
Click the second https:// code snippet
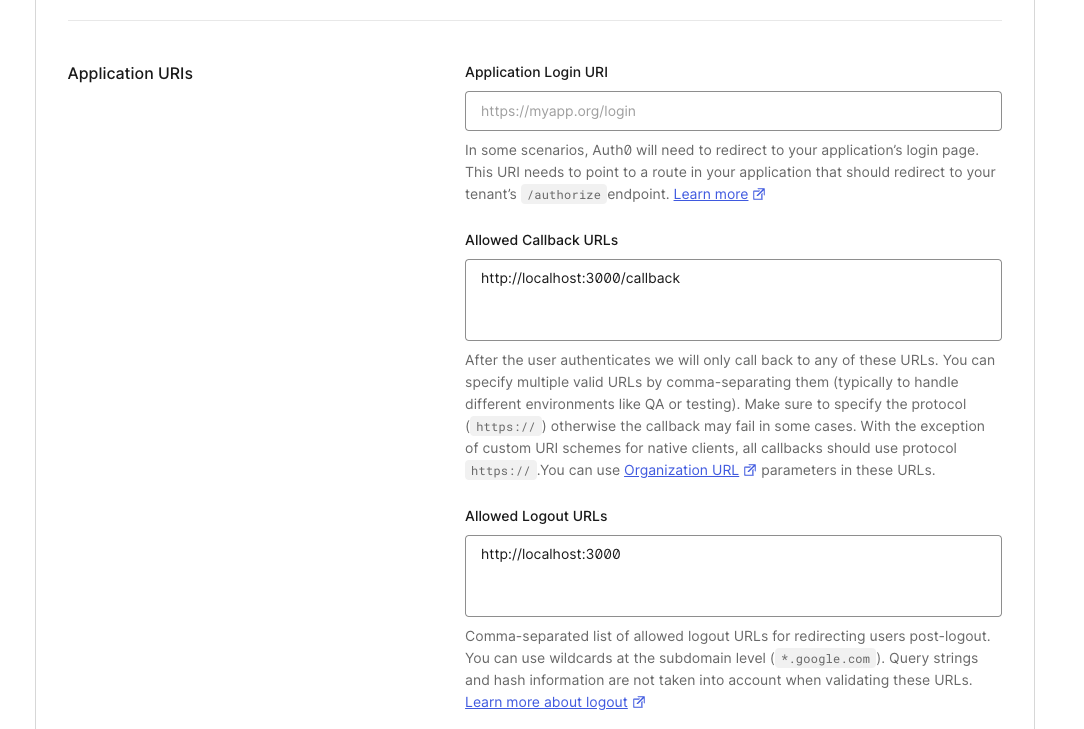coord(500,470)
